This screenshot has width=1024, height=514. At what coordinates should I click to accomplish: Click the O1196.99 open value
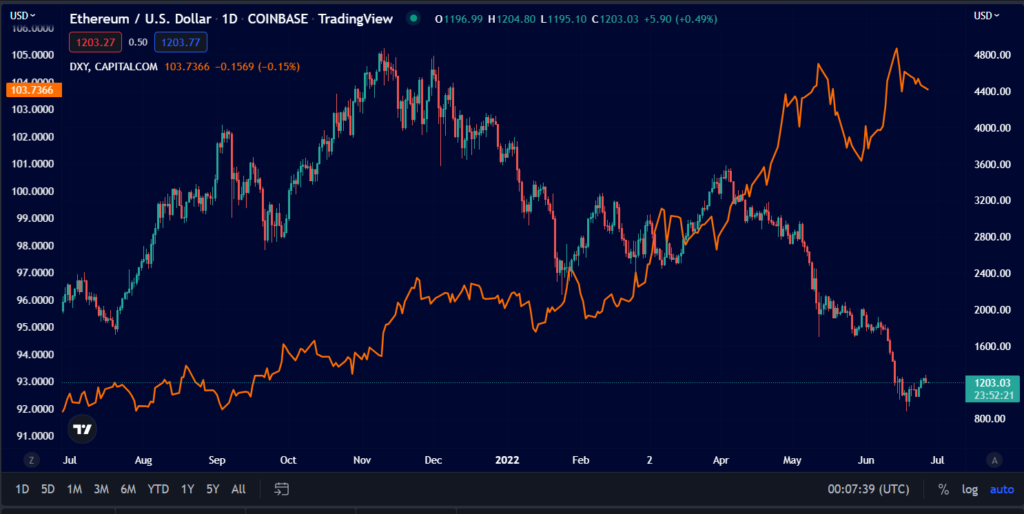tap(458, 19)
